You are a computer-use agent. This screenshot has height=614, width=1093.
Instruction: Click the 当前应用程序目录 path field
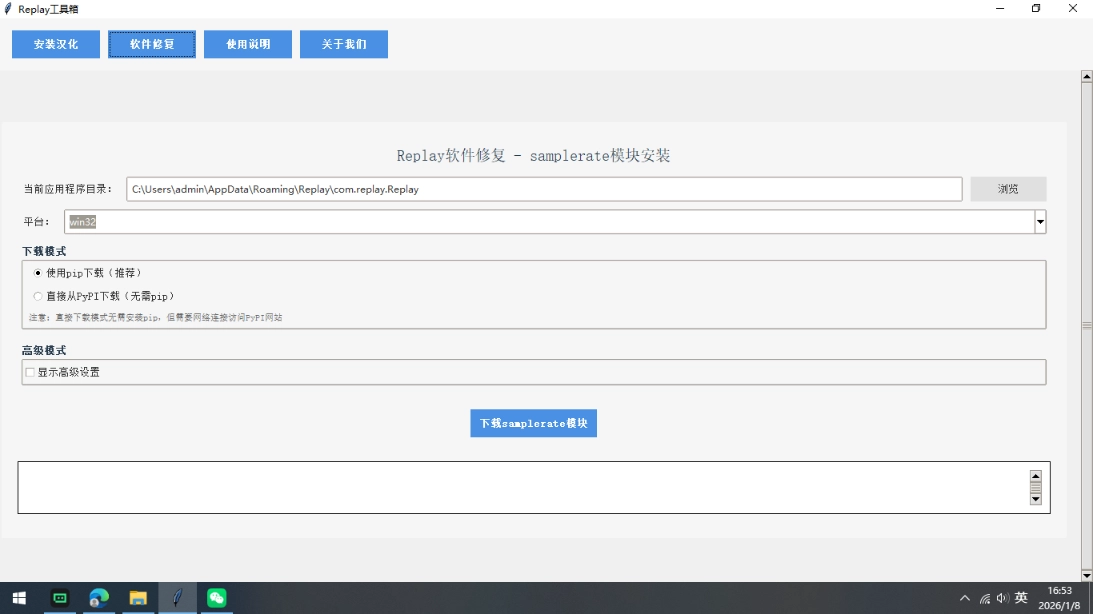point(544,189)
